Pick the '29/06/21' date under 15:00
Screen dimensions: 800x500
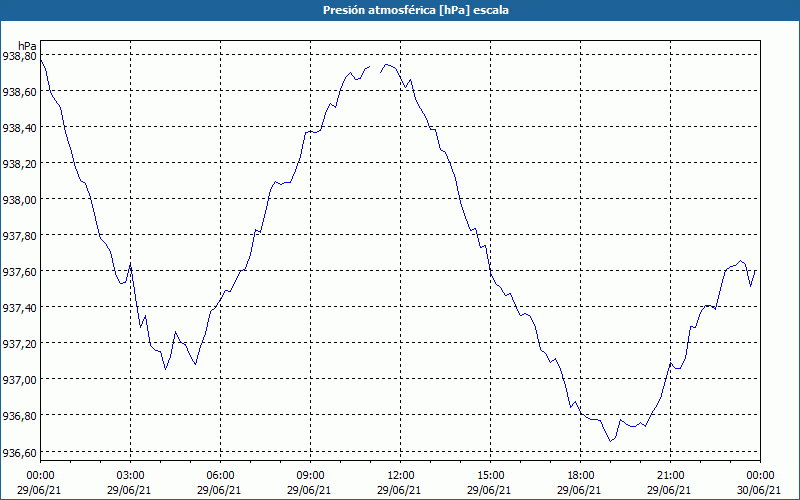489,490
